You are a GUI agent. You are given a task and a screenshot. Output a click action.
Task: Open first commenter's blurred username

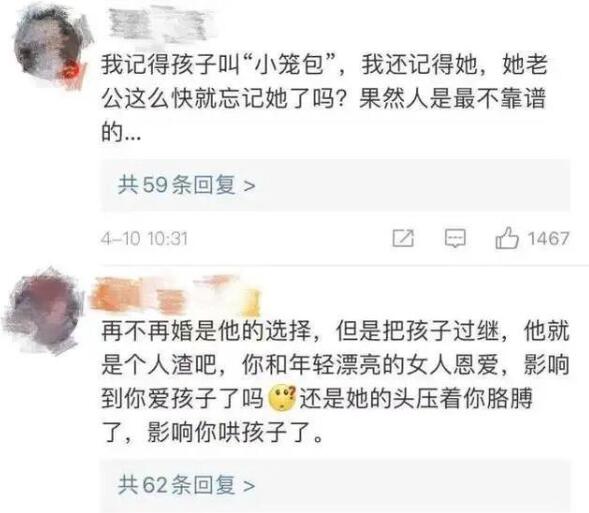(161, 24)
